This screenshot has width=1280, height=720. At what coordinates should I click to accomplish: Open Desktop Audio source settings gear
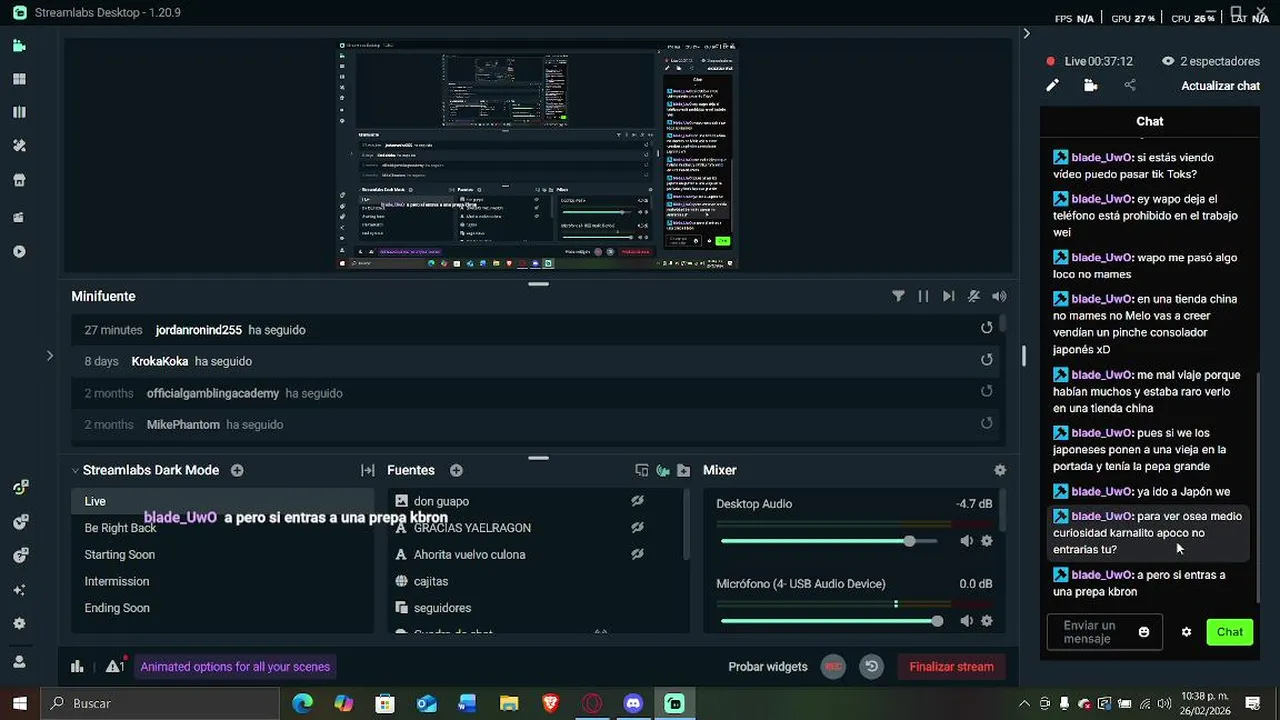click(x=987, y=541)
